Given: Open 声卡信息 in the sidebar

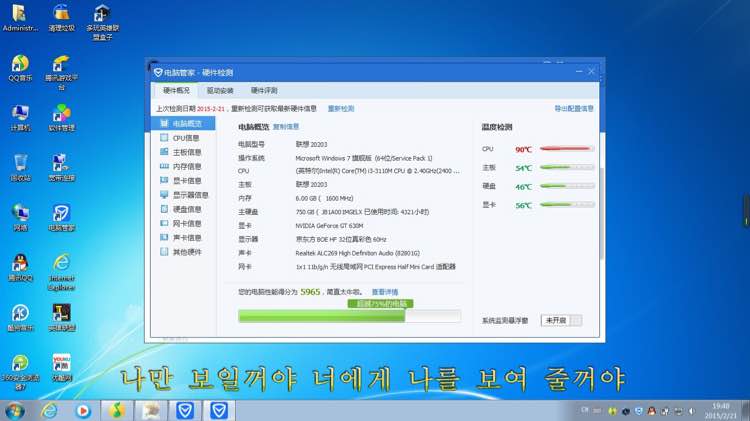Looking at the screenshot, I should [183, 238].
